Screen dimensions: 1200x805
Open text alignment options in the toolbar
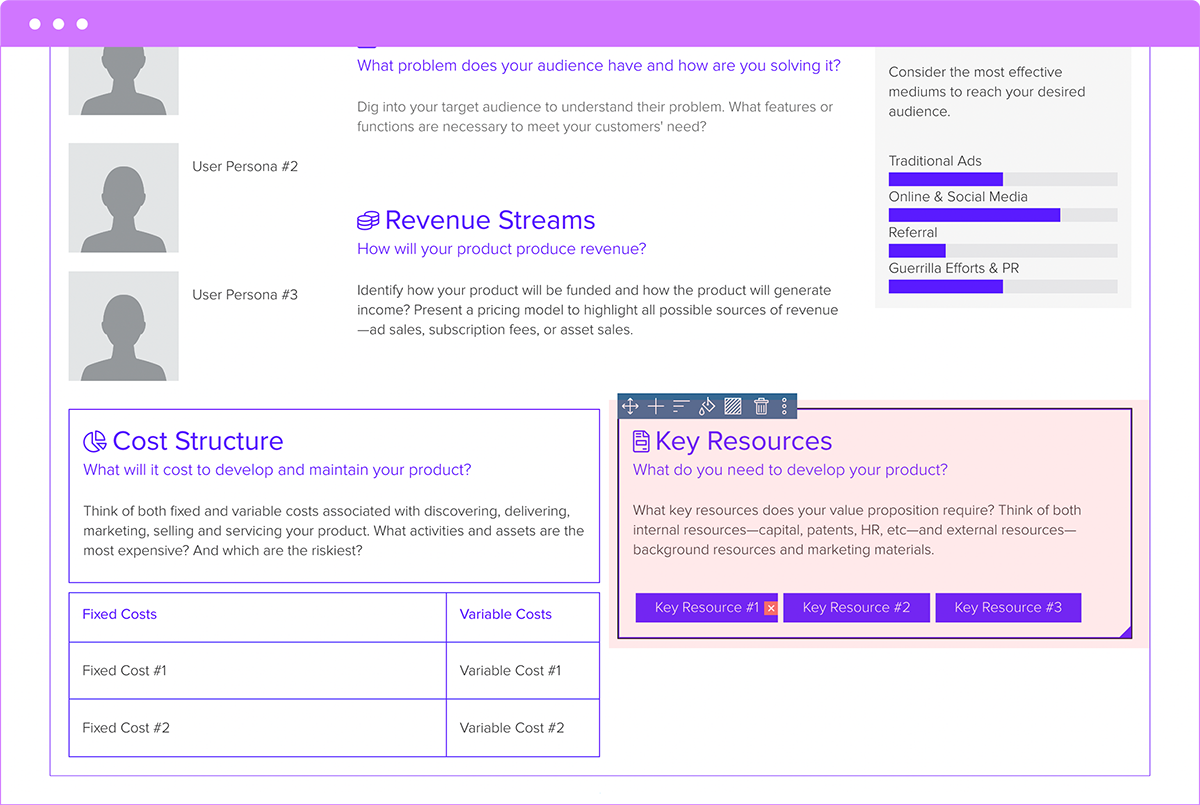679,406
